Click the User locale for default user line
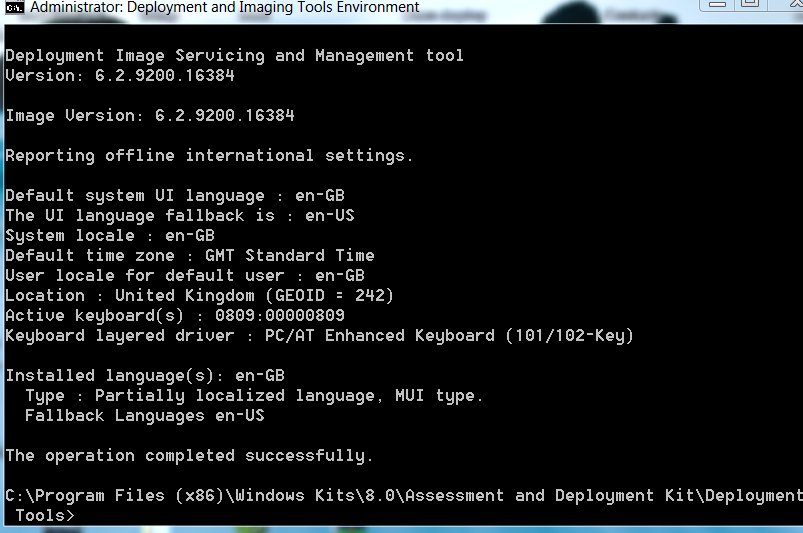 (x=185, y=275)
